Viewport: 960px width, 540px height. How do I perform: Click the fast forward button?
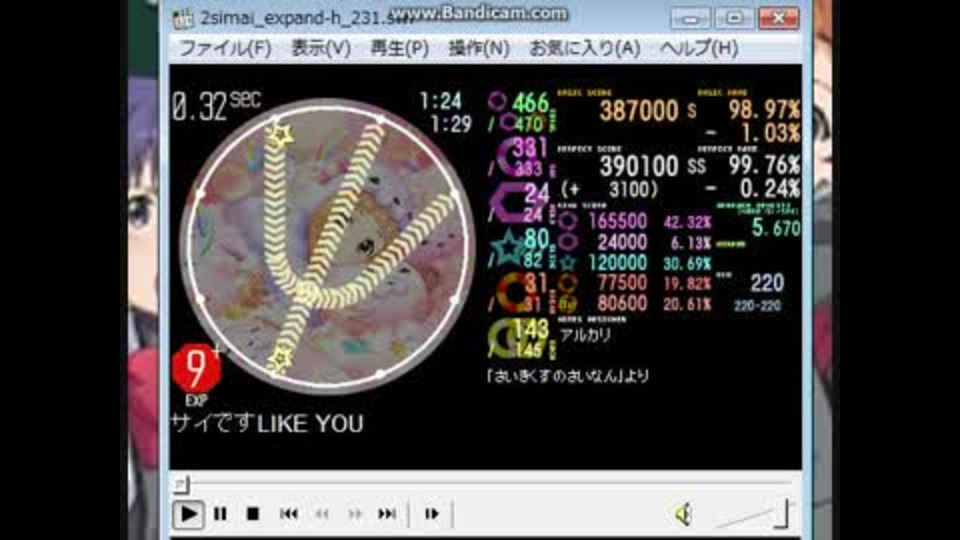354,514
